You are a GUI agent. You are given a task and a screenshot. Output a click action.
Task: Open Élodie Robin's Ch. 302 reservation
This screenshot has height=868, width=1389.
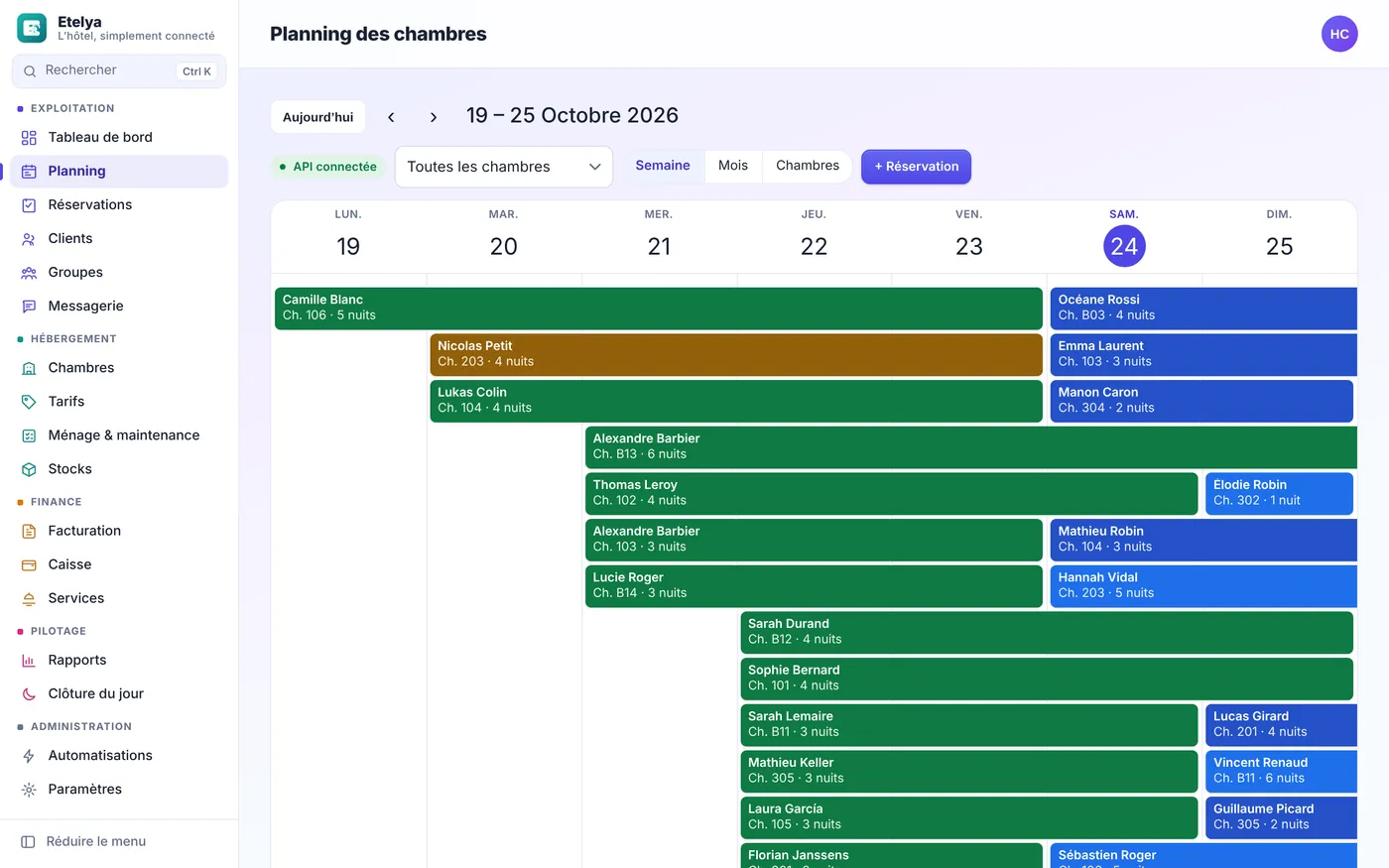[x=1280, y=493]
